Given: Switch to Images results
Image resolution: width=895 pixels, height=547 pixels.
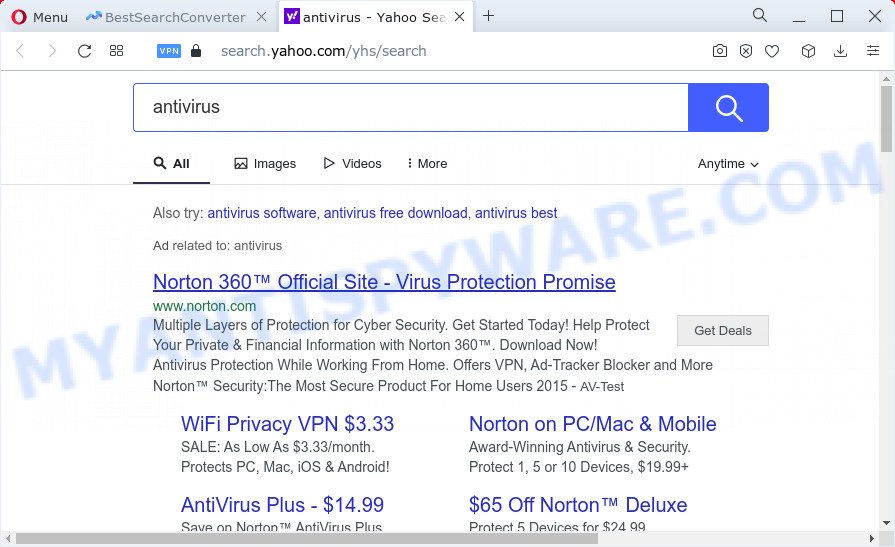Looking at the screenshot, I should (x=265, y=164).
